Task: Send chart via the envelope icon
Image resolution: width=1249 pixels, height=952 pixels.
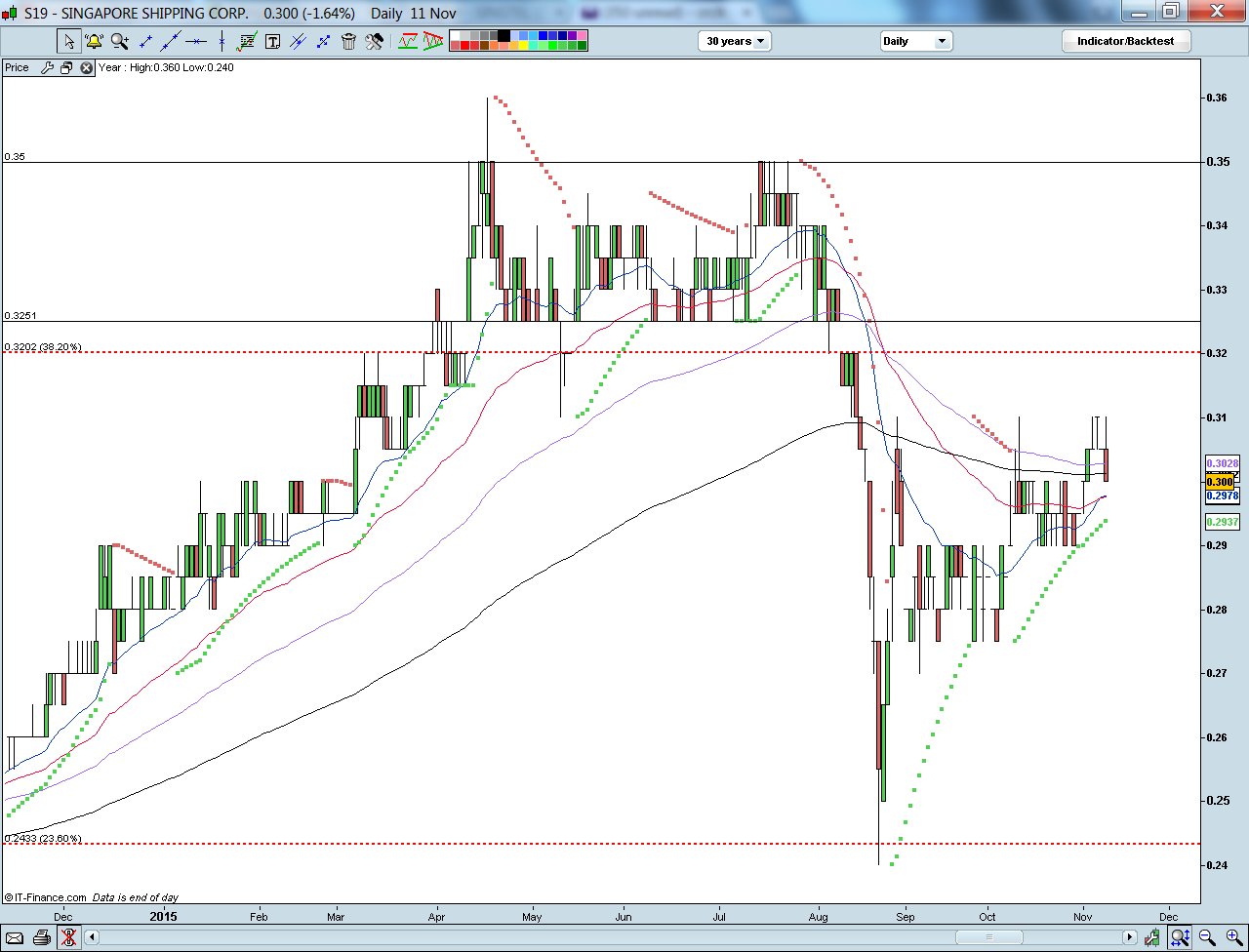Action: pyautogui.click(x=15, y=937)
